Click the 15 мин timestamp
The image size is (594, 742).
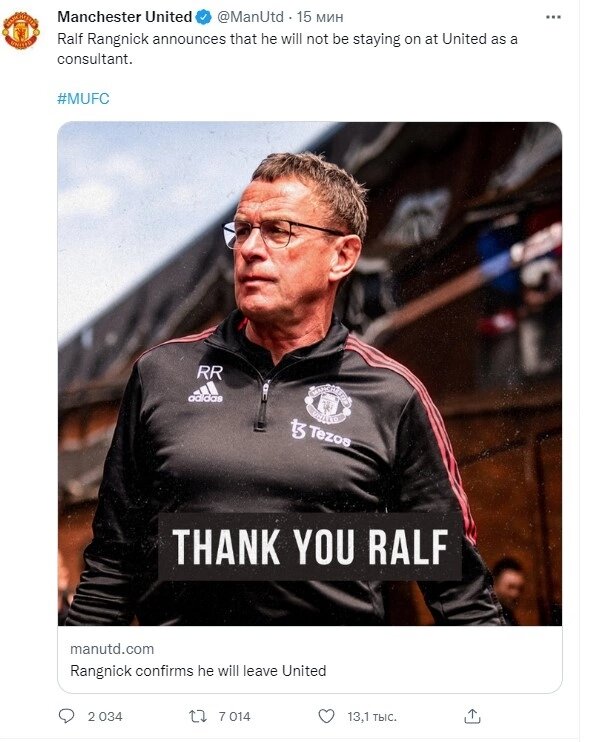pos(320,17)
